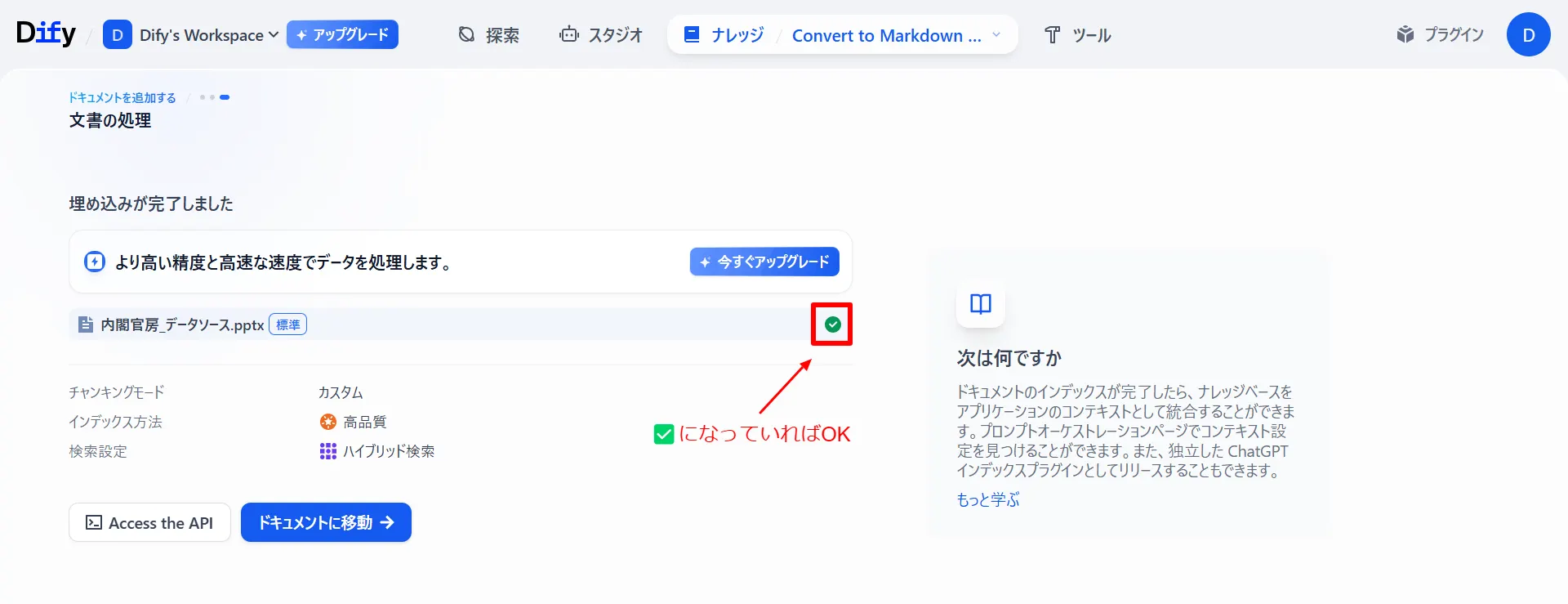Open the もっと学ぶ link
Viewport: 1568px width, 604px height.
pyautogui.click(x=988, y=499)
